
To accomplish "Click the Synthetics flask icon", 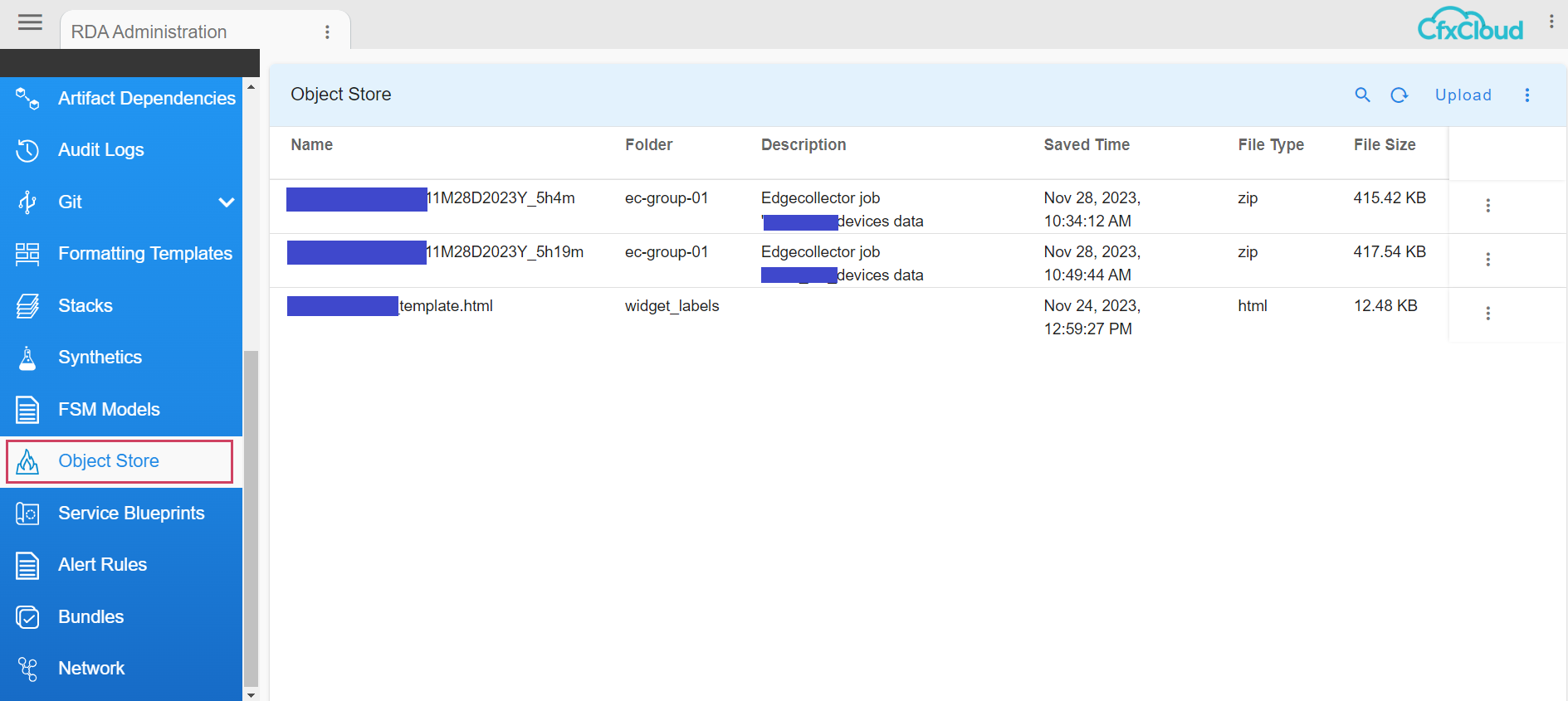I will pyautogui.click(x=27, y=358).
